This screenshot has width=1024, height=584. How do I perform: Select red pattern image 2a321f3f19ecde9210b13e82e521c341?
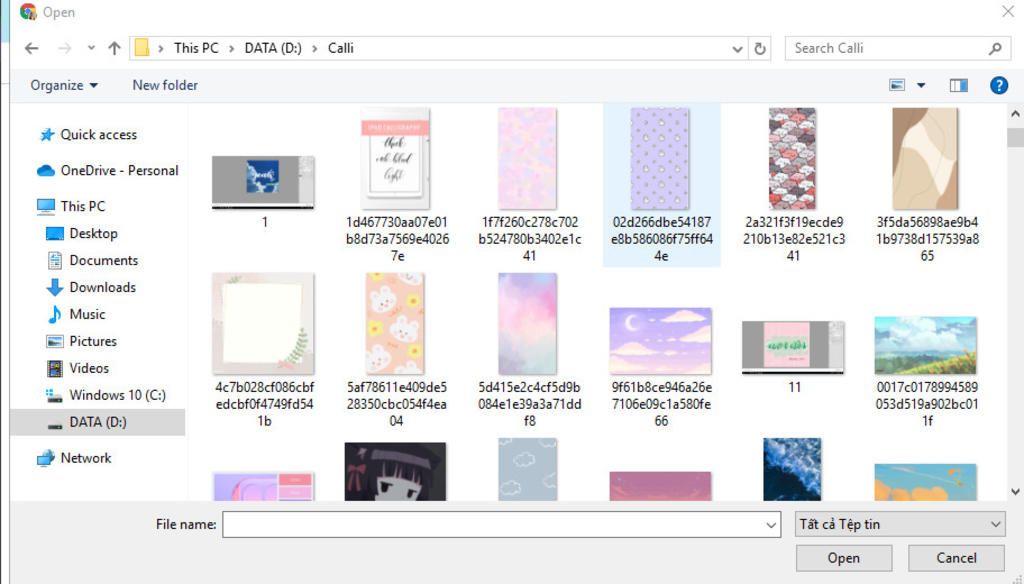[x=793, y=186]
